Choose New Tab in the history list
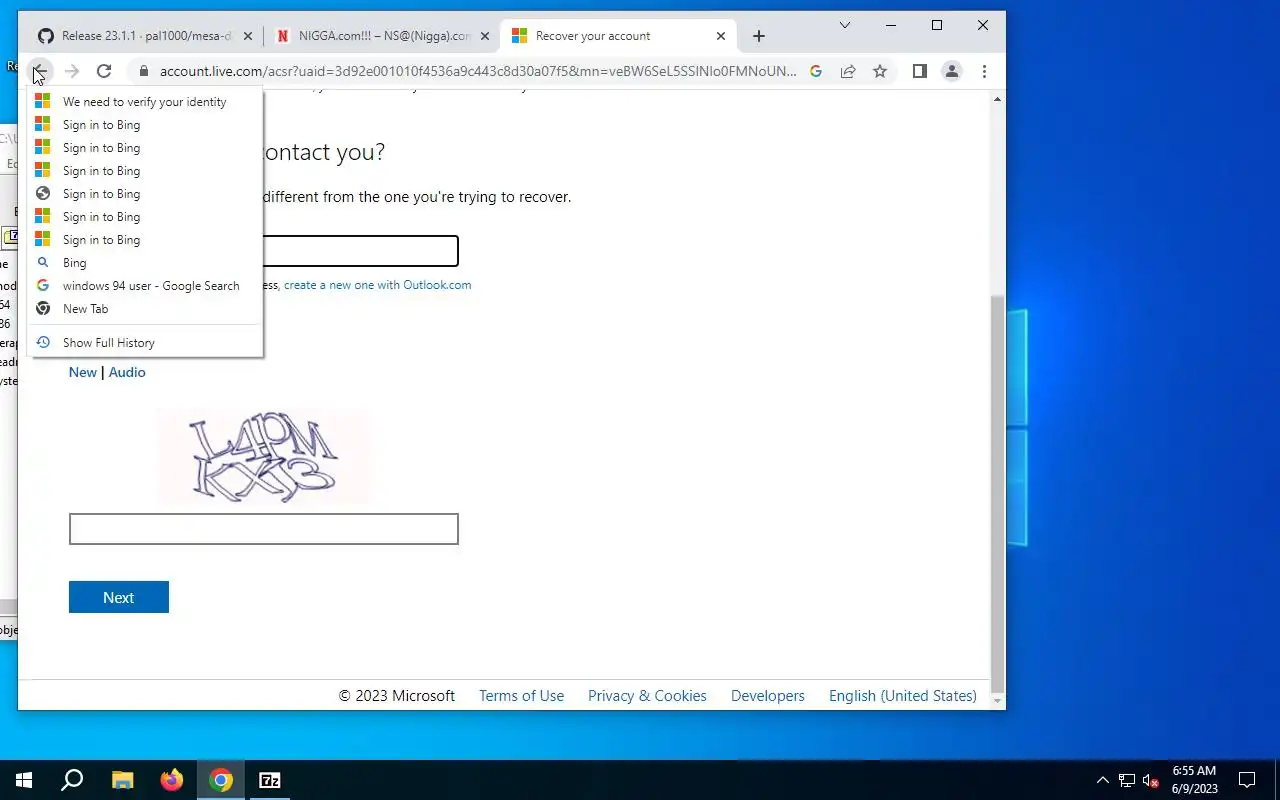Image resolution: width=1280 pixels, height=800 pixels. pyautogui.click(x=145, y=309)
